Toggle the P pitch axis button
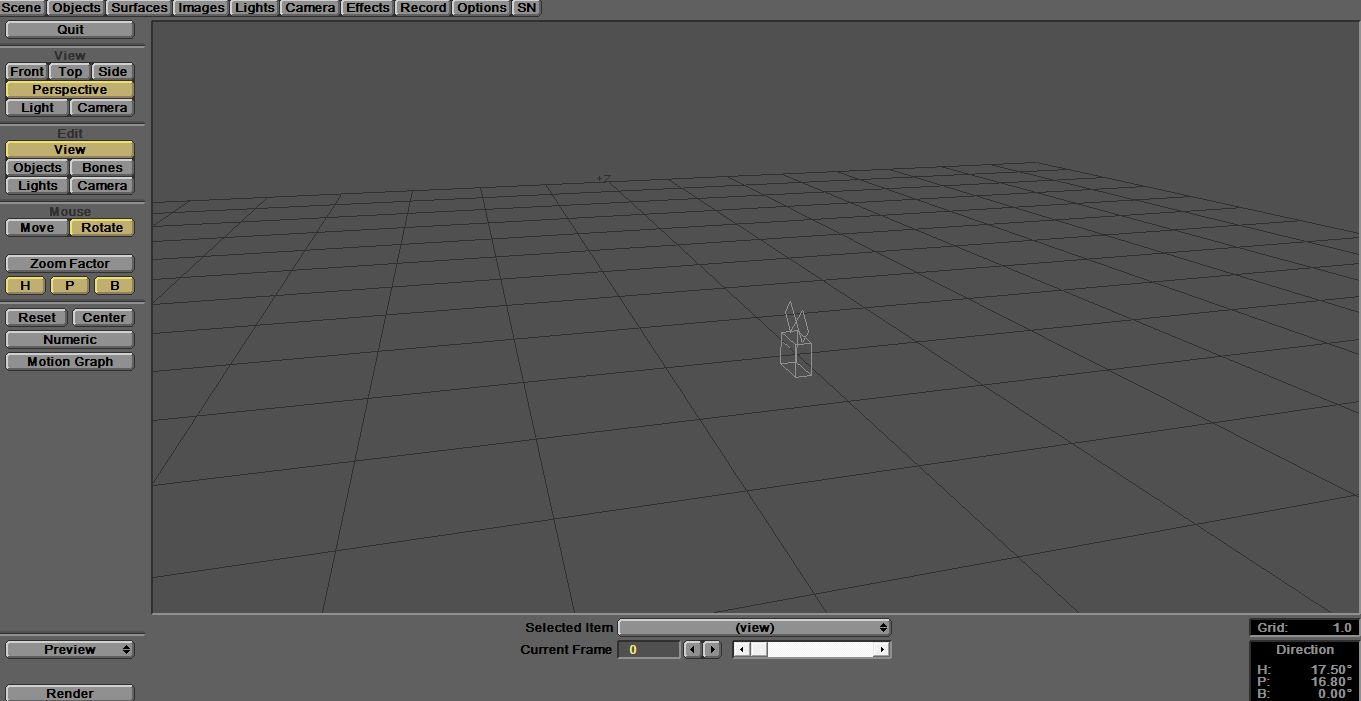 [x=70, y=286]
